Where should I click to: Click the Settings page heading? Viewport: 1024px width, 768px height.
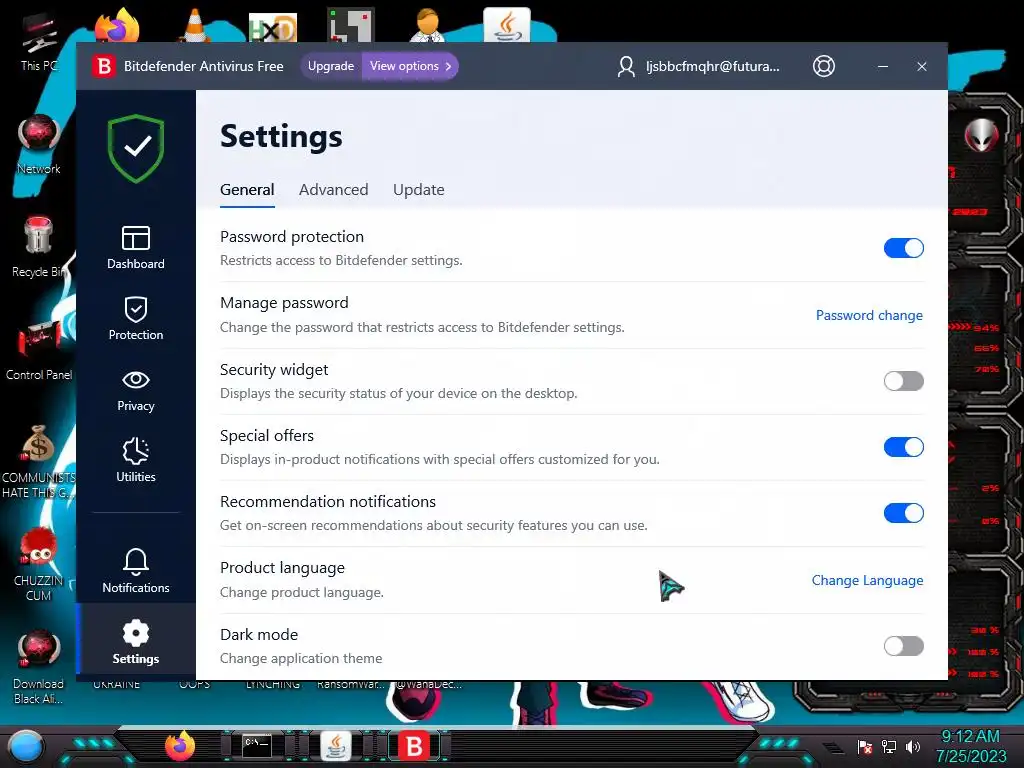(x=281, y=136)
